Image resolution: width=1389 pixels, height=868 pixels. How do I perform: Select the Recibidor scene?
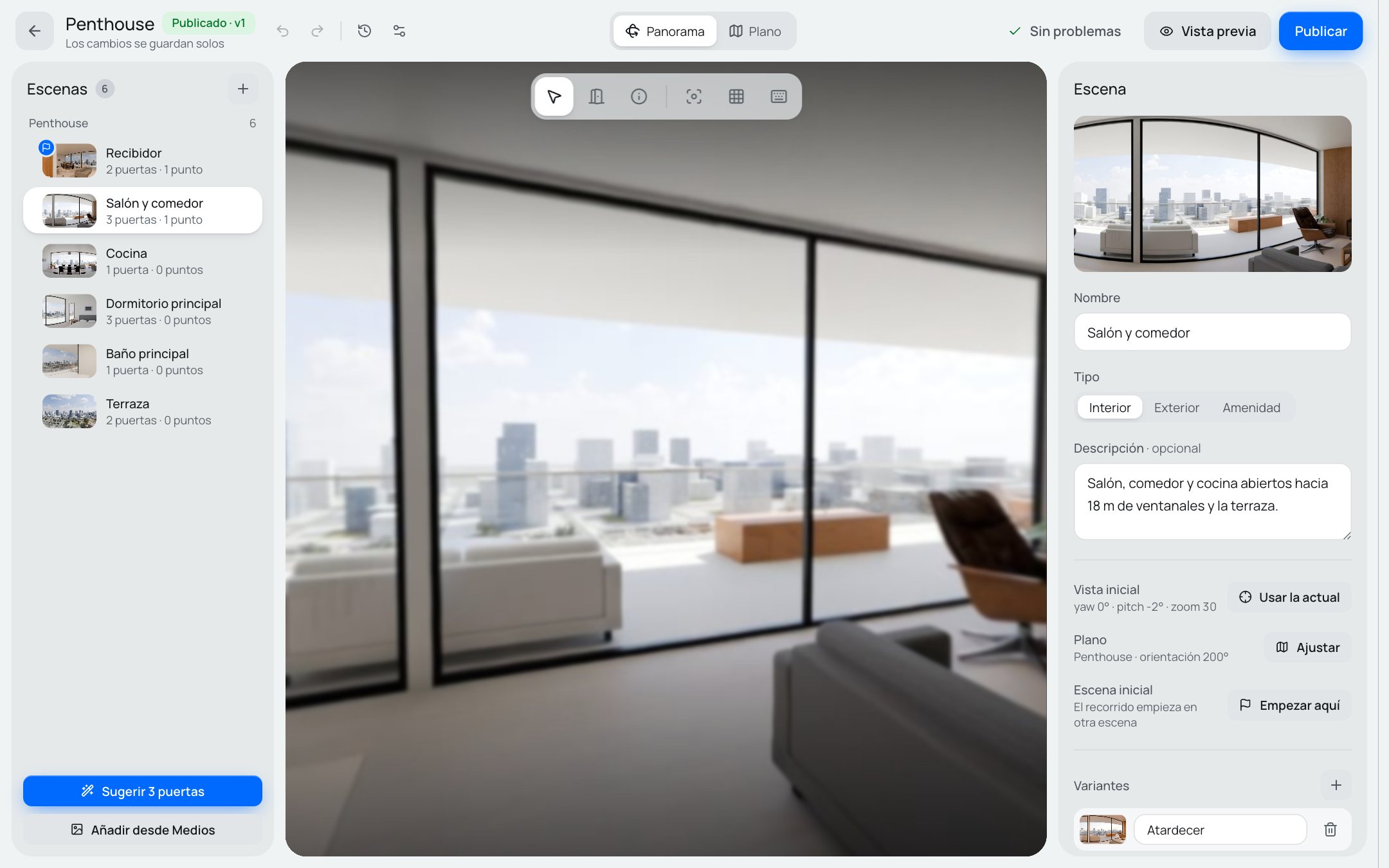tap(143, 161)
